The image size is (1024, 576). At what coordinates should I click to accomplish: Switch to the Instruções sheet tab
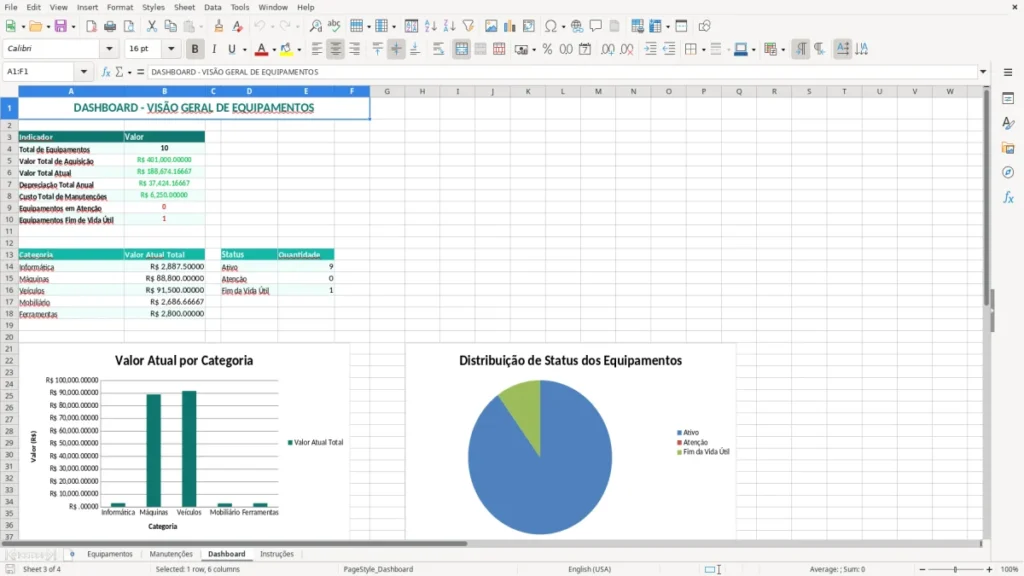(277, 554)
